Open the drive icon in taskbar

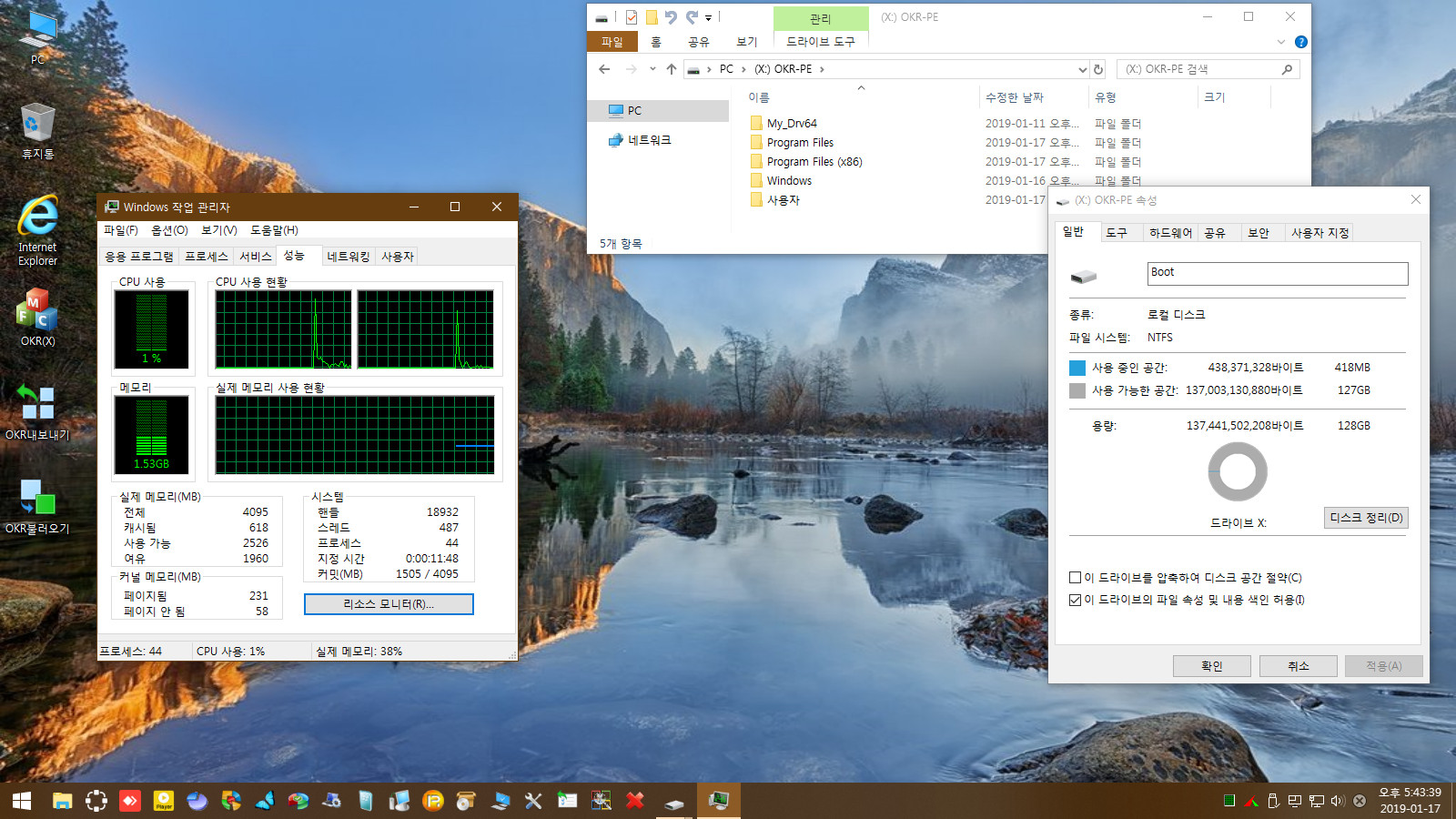click(674, 803)
